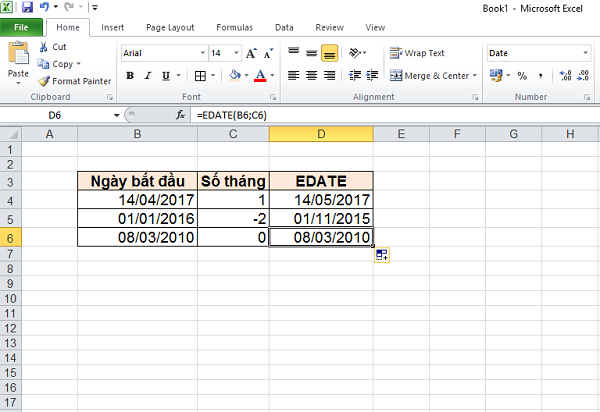Viewport: 600px width, 412px height.
Task: Open the Name Box dropdown arrow
Action: pos(117,116)
